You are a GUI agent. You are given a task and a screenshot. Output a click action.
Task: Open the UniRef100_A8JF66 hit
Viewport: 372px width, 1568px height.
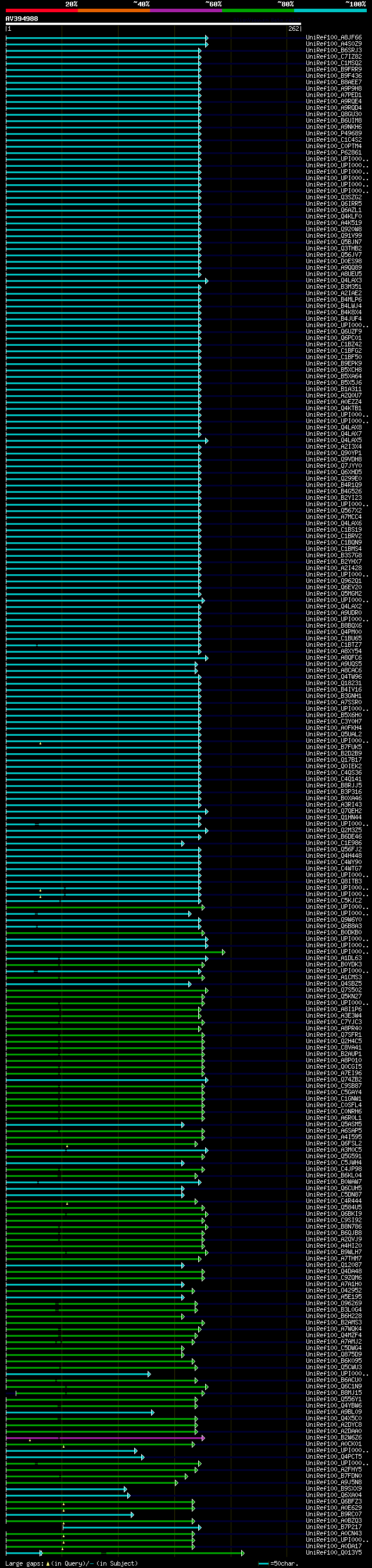[334, 38]
